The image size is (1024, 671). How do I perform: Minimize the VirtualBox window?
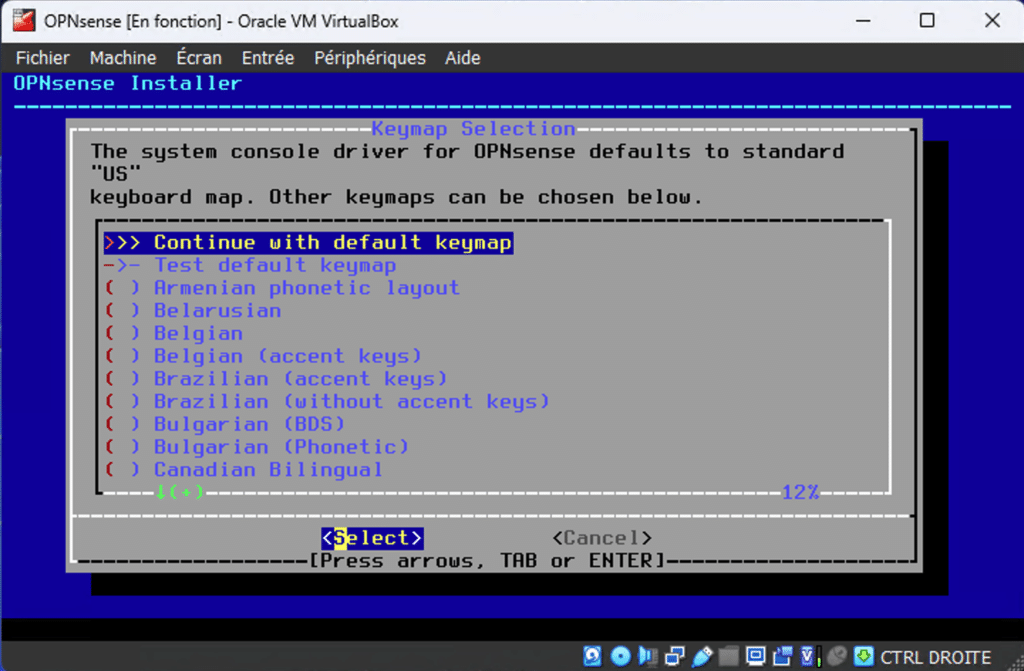point(863,21)
